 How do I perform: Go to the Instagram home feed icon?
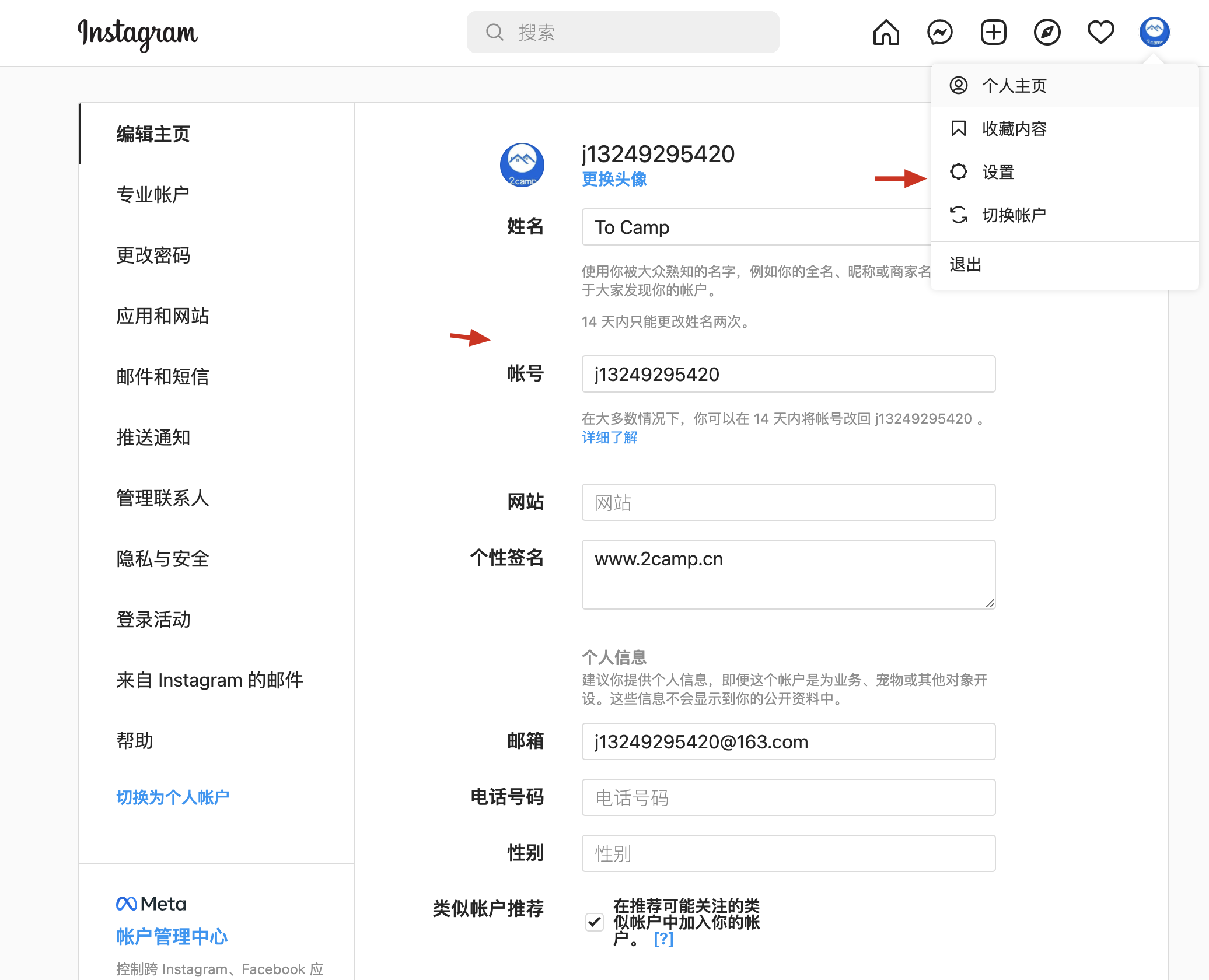pos(886,33)
